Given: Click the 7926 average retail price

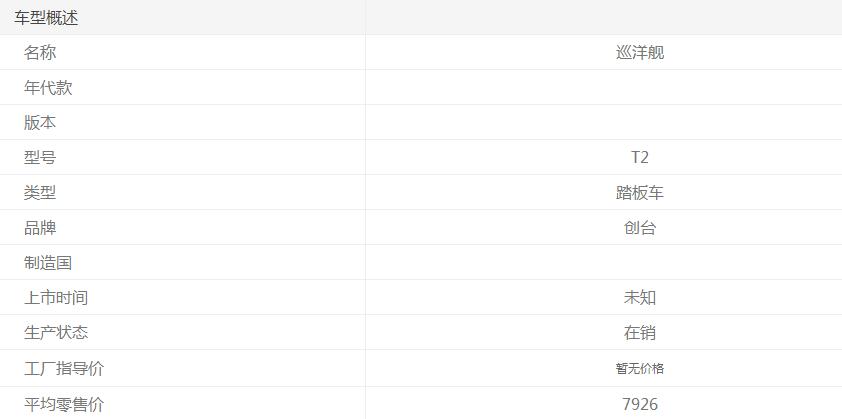Looking at the screenshot, I should click(x=640, y=405).
